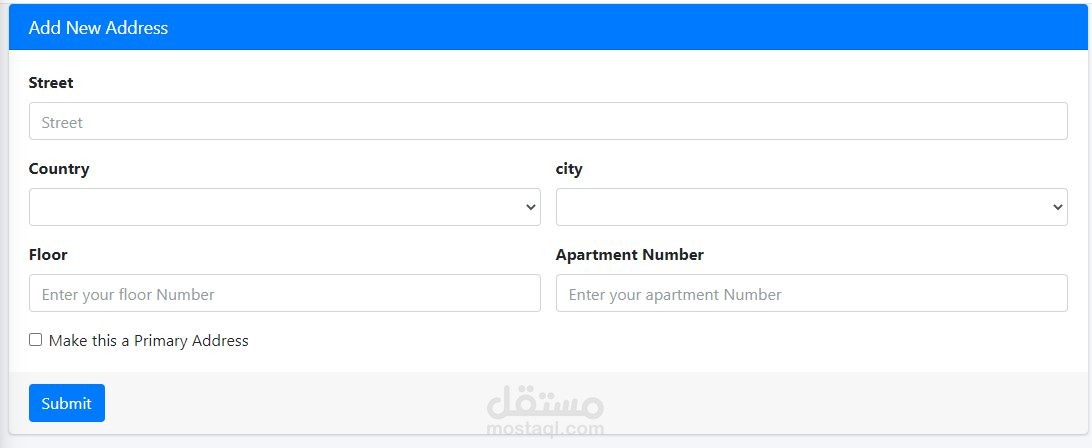This screenshot has width=1092, height=448.
Task: Click the Country label text
Action: [x=59, y=169]
